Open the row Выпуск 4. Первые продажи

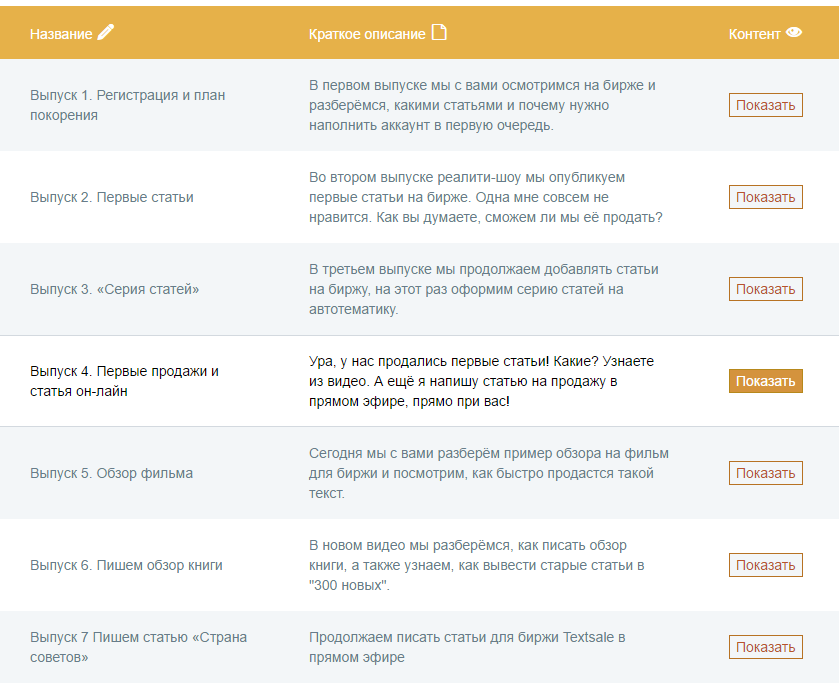(x=419, y=381)
